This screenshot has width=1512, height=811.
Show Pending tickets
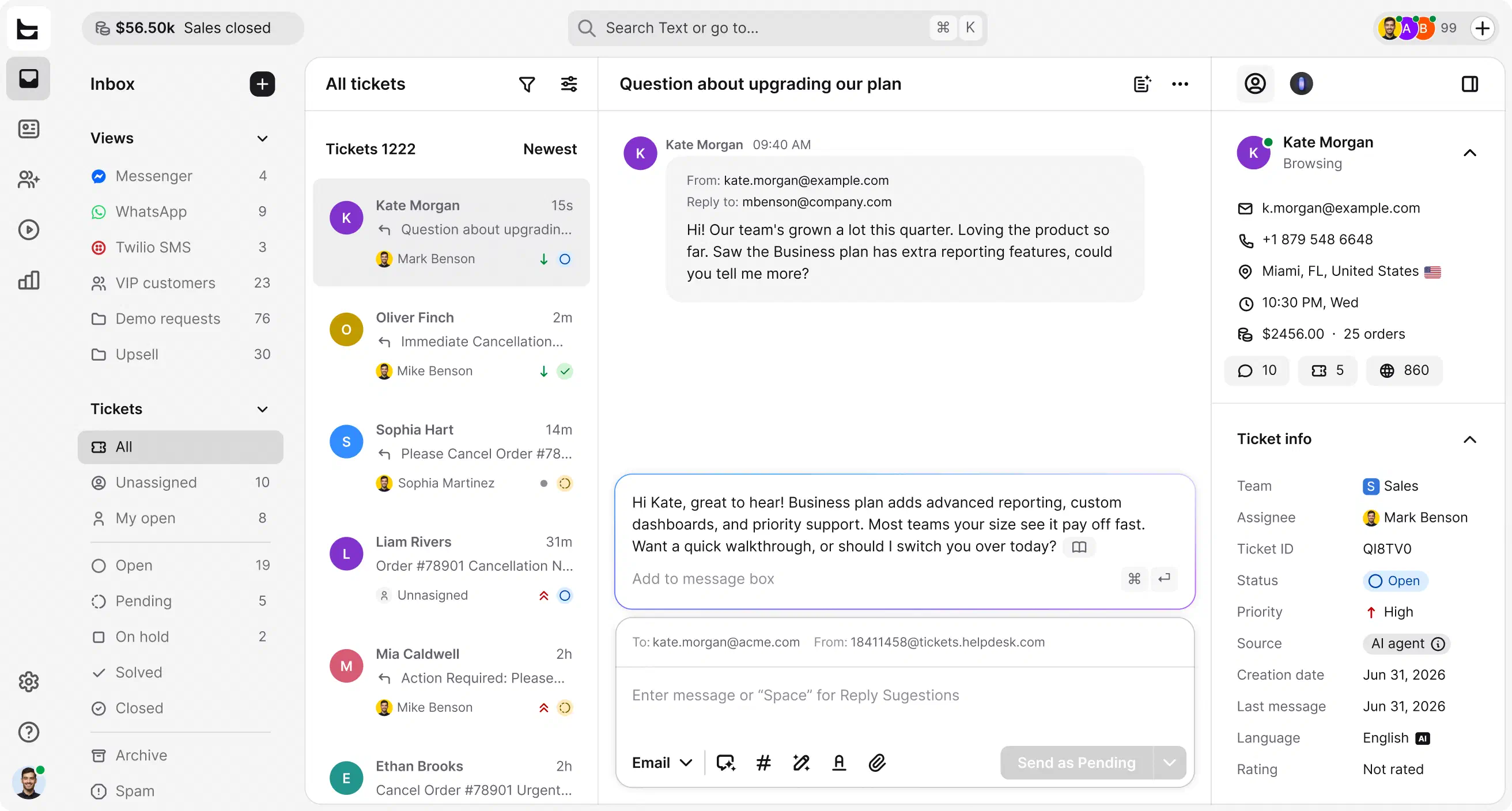pyautogui.click(x=180, y=601)
